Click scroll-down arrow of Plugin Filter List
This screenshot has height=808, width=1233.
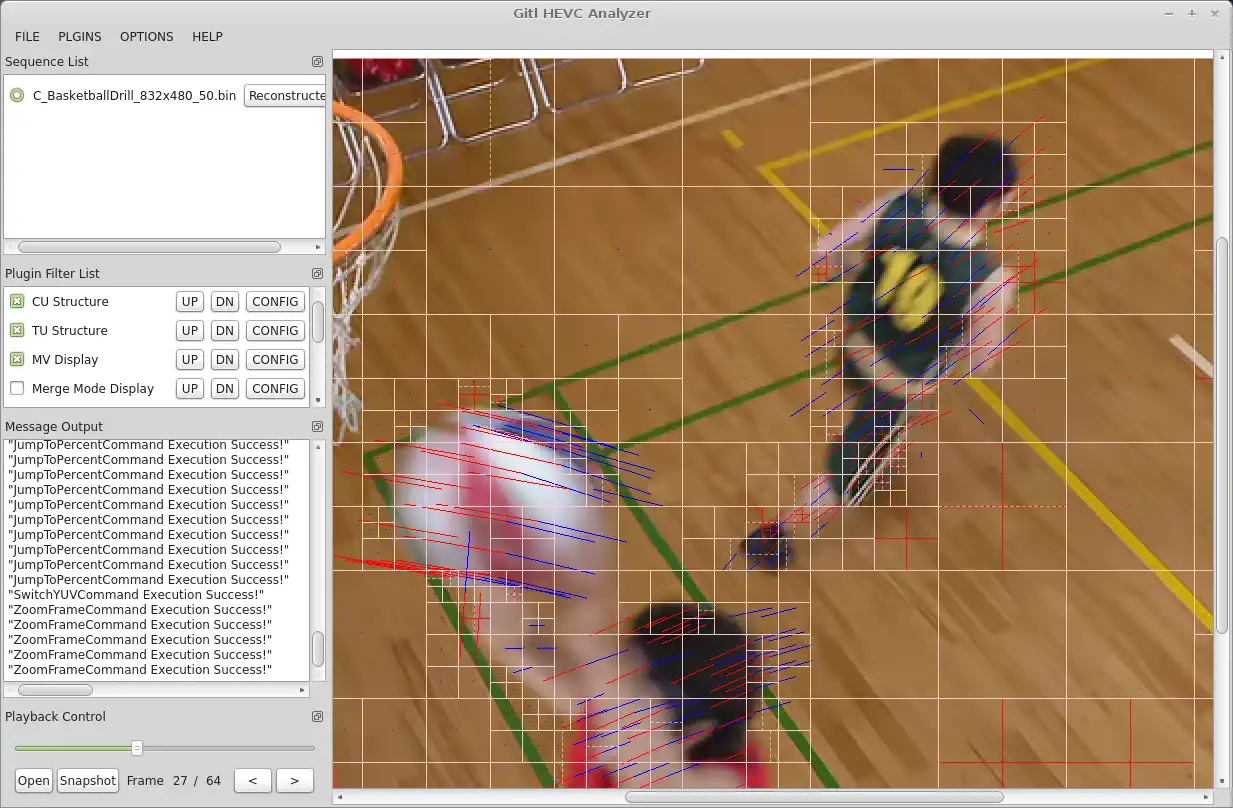point(318,400)
